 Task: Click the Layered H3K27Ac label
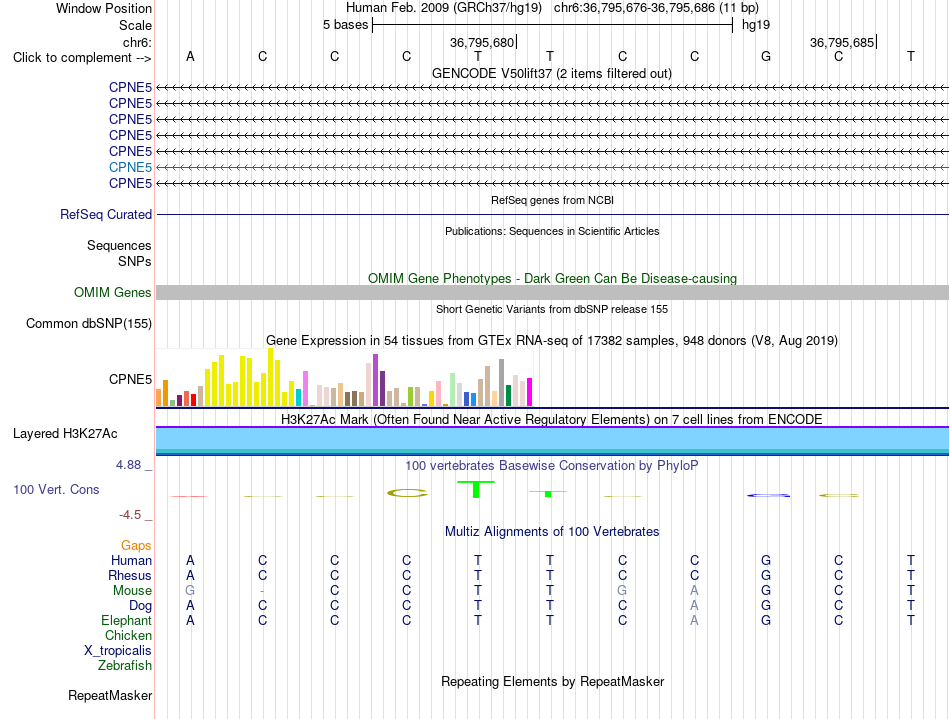point(65,434)
